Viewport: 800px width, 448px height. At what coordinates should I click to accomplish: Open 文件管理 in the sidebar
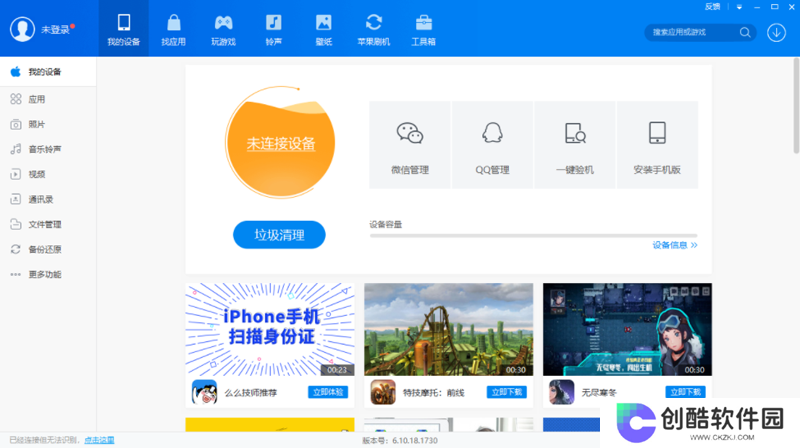pos(48,224)
